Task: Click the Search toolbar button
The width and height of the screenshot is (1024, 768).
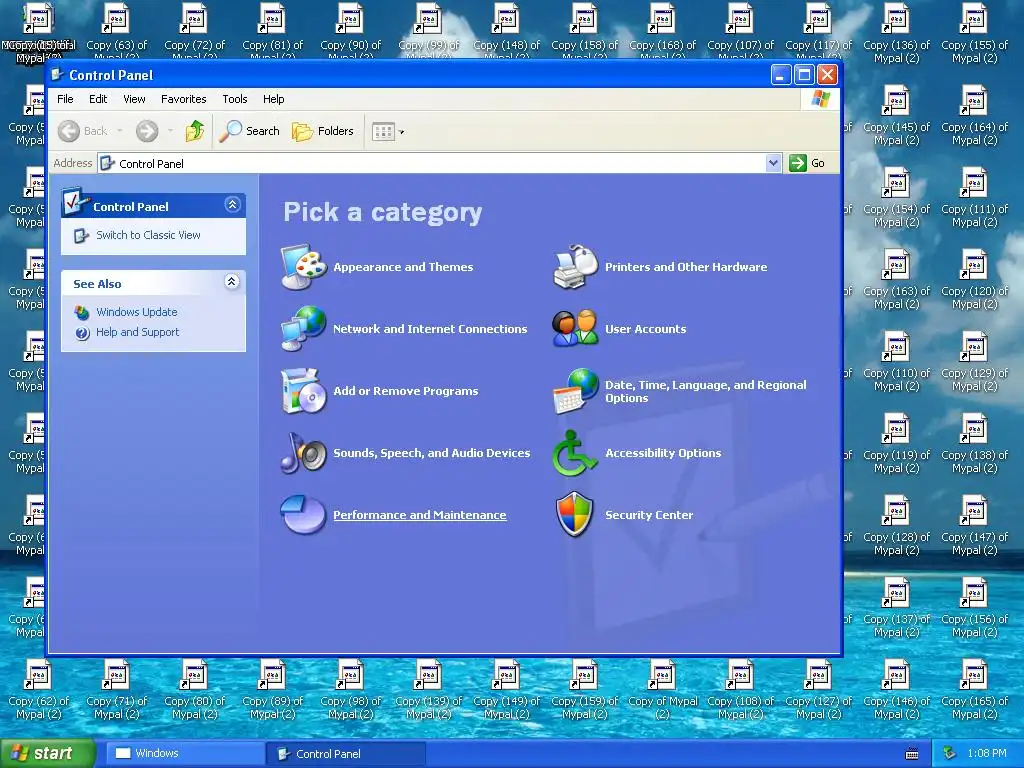Action: click(x=249, y=131)
